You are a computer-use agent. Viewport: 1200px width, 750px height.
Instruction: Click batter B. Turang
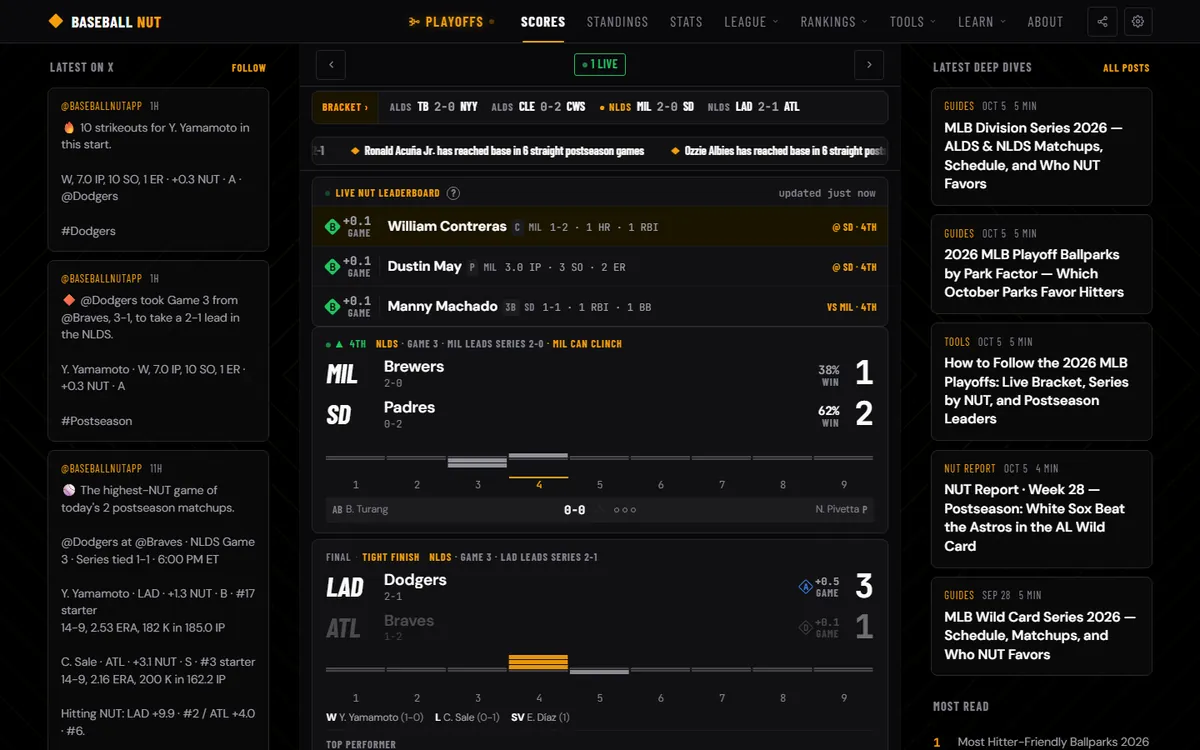point(360,510)
